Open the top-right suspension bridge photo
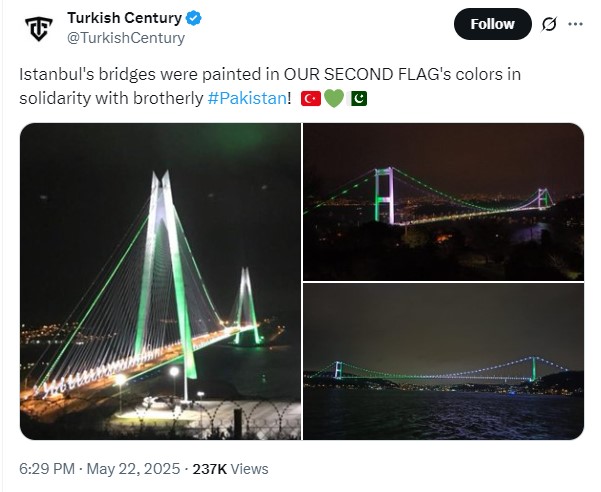Viewport: 601px width, 492px height. [443, 202]
